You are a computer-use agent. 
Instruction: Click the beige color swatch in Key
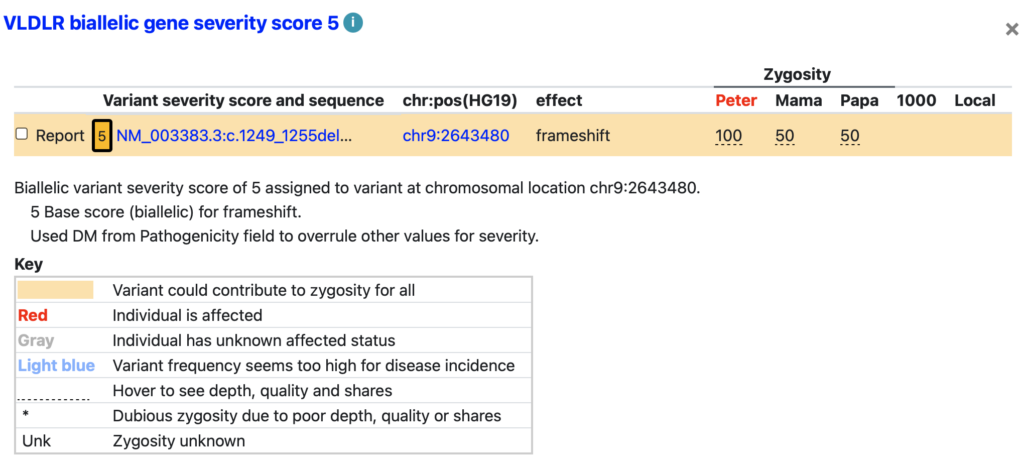[x=56, y=290]
